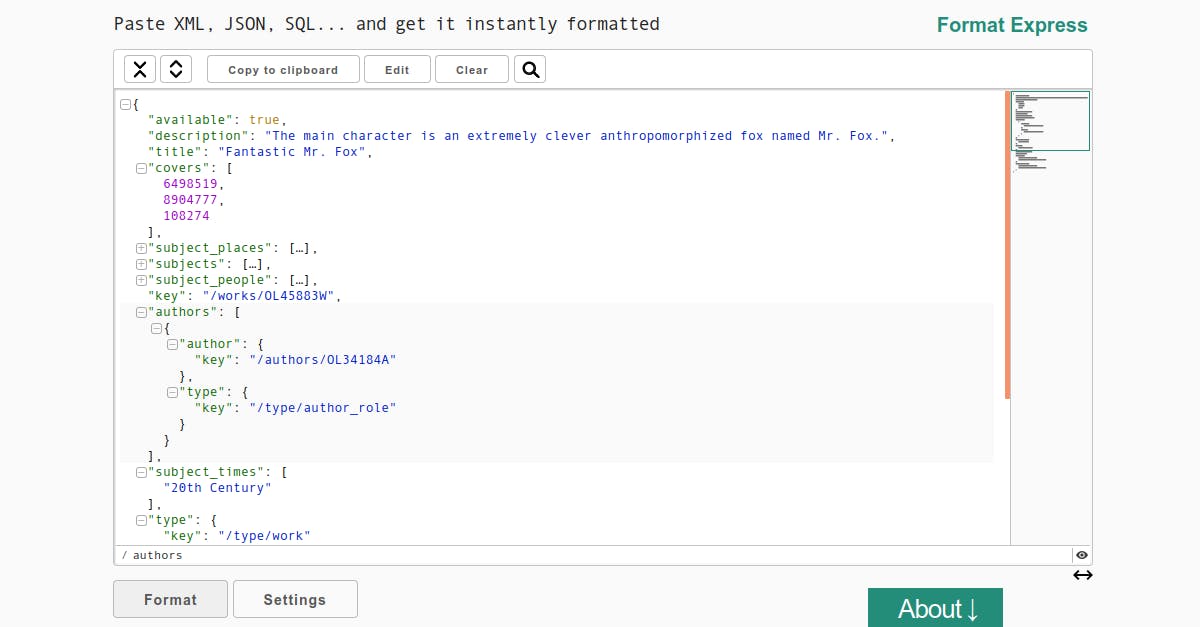Click the Clear button
Image resolution: width=1200 pixels, height=627 pixels.
[472, 69]
